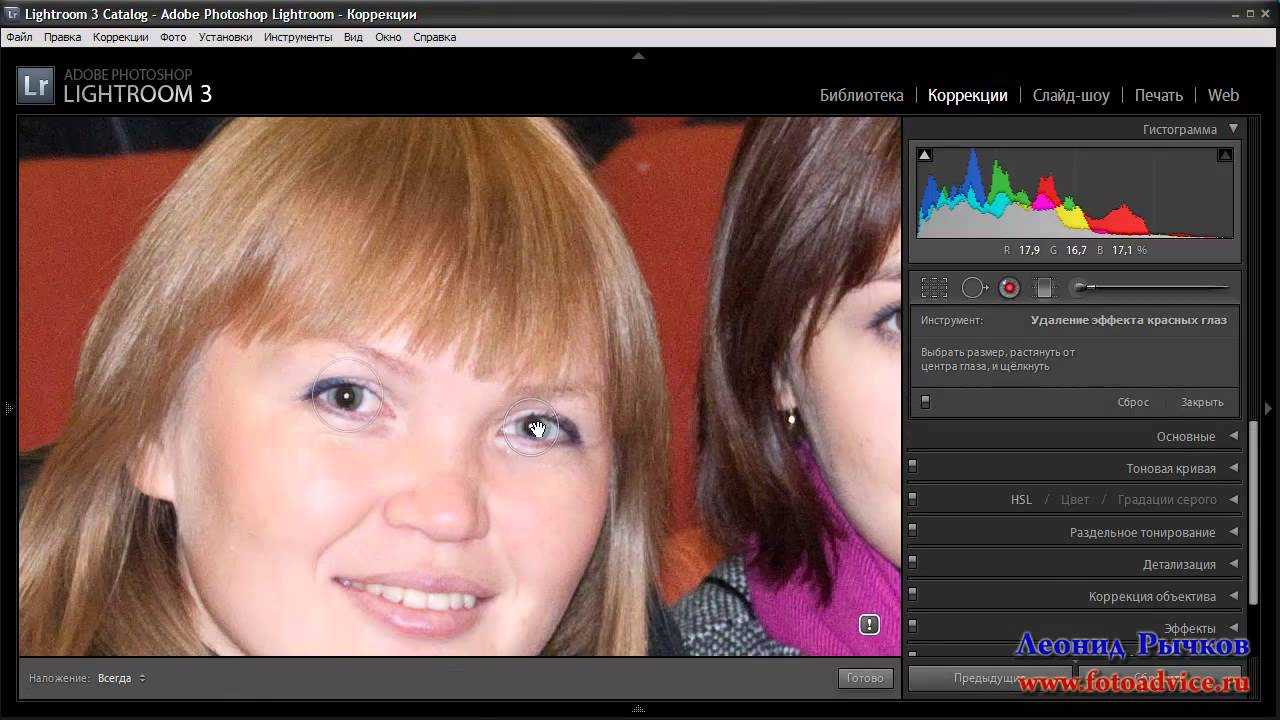Click the right eye red-eye correction circle
The height and width of the screenshot is (720, 1280).
[531, 429]
